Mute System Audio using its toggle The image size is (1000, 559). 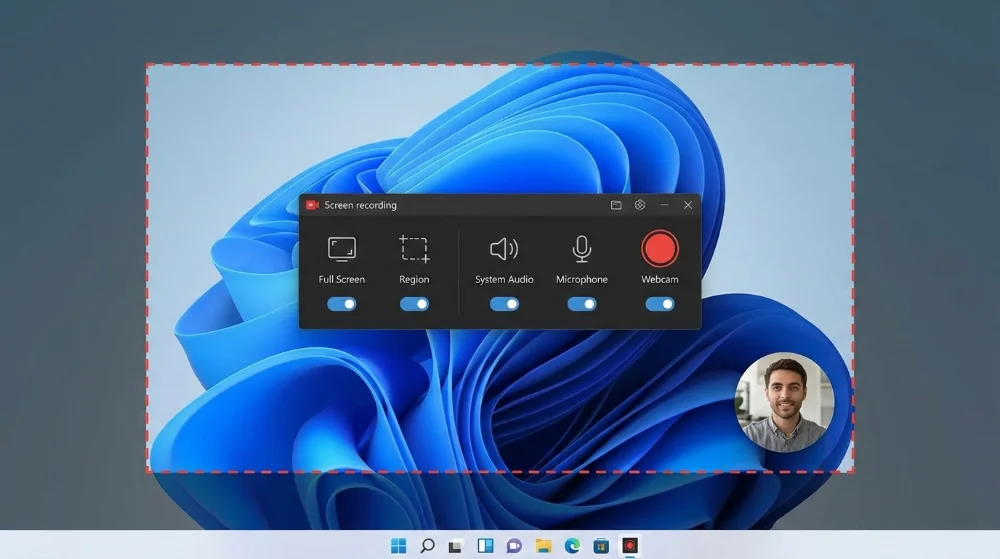click(504, 304)
